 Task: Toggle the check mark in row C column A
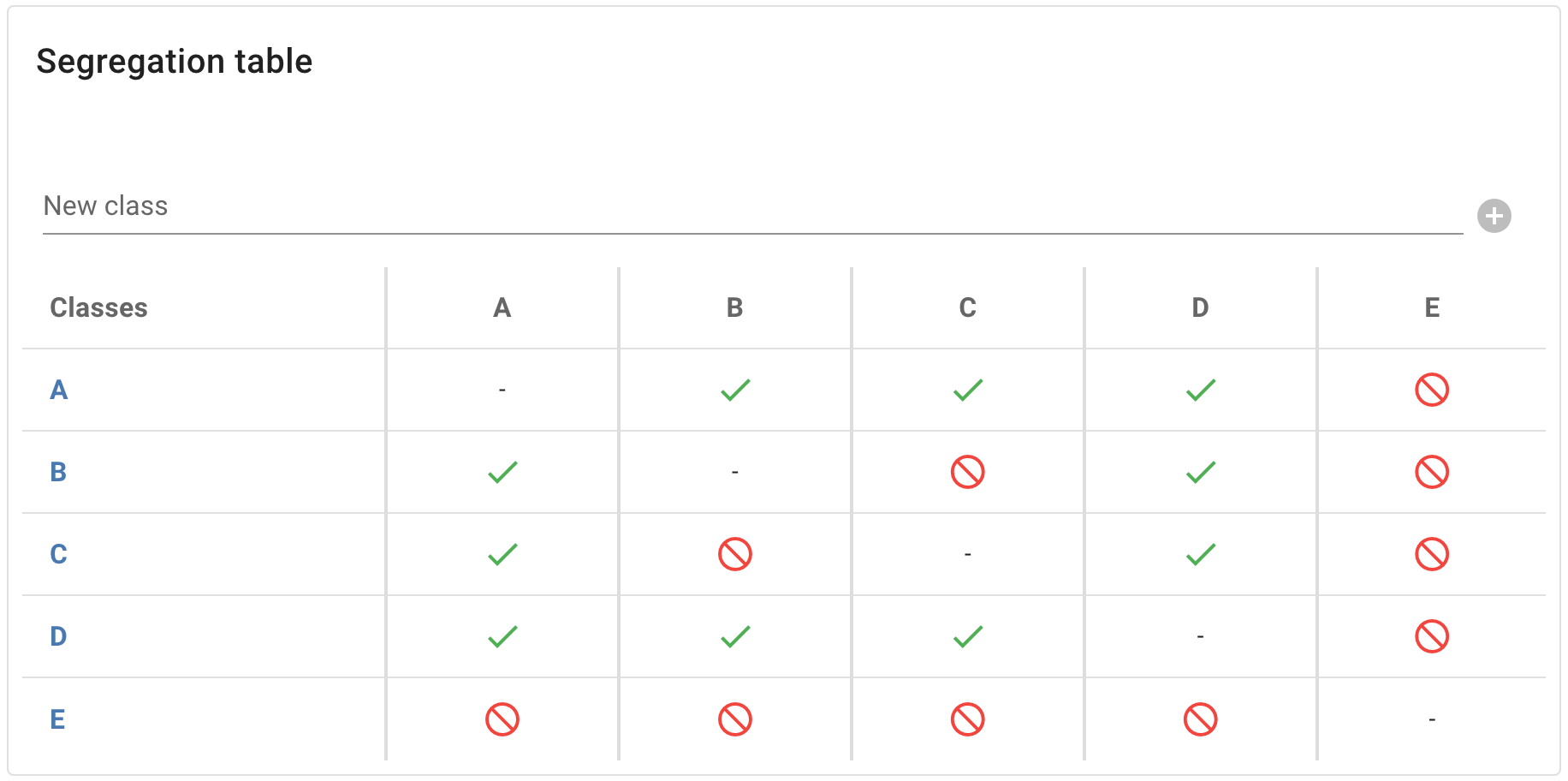[502, 554]
